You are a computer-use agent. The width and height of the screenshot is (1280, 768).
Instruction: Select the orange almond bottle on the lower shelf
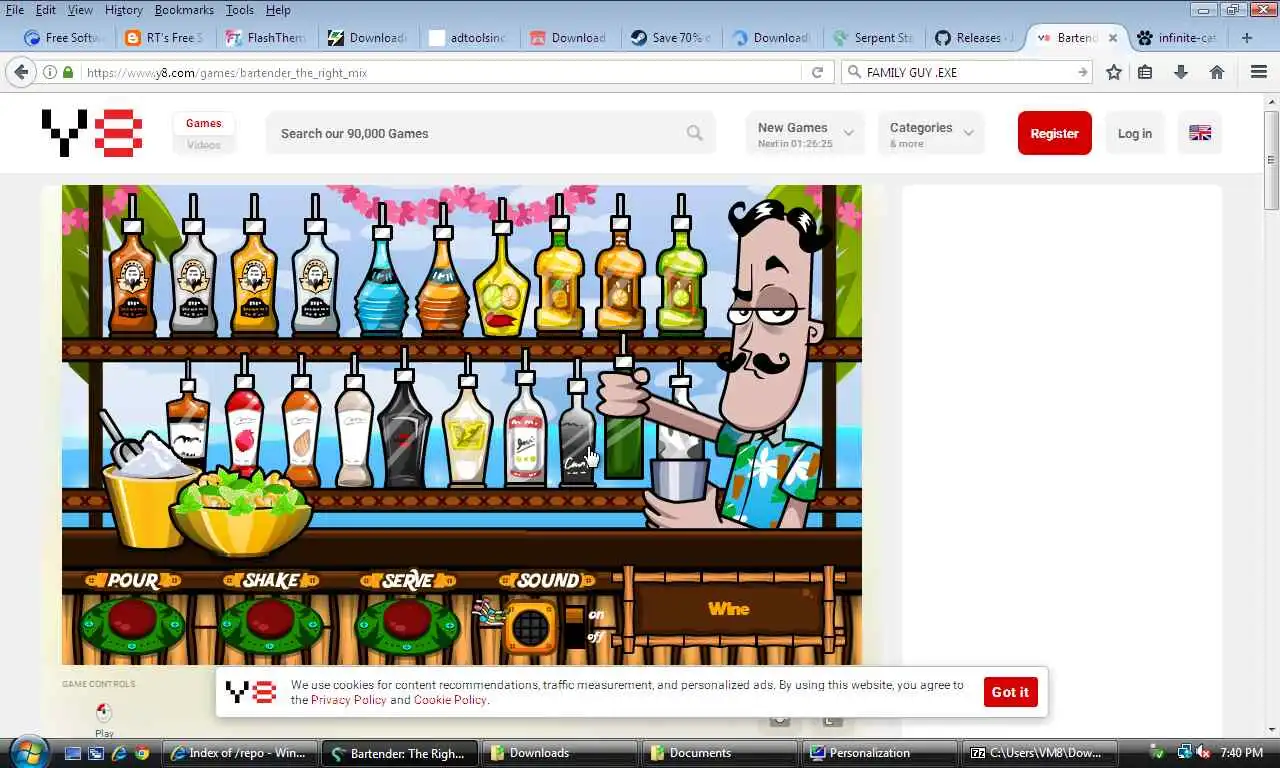pyautogui.click(x=301, y=420)
